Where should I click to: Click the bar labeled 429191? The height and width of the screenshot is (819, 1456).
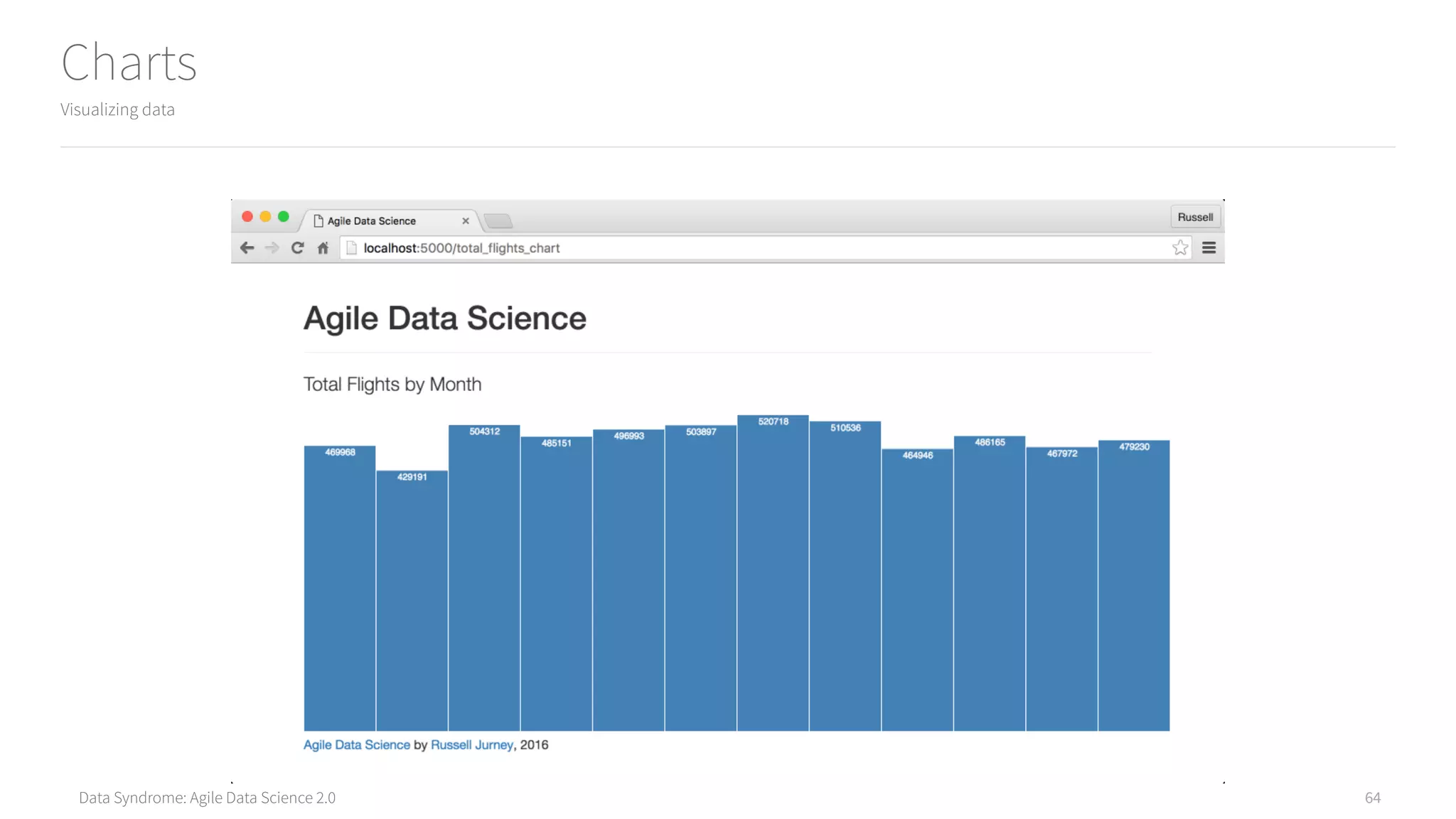412,601
